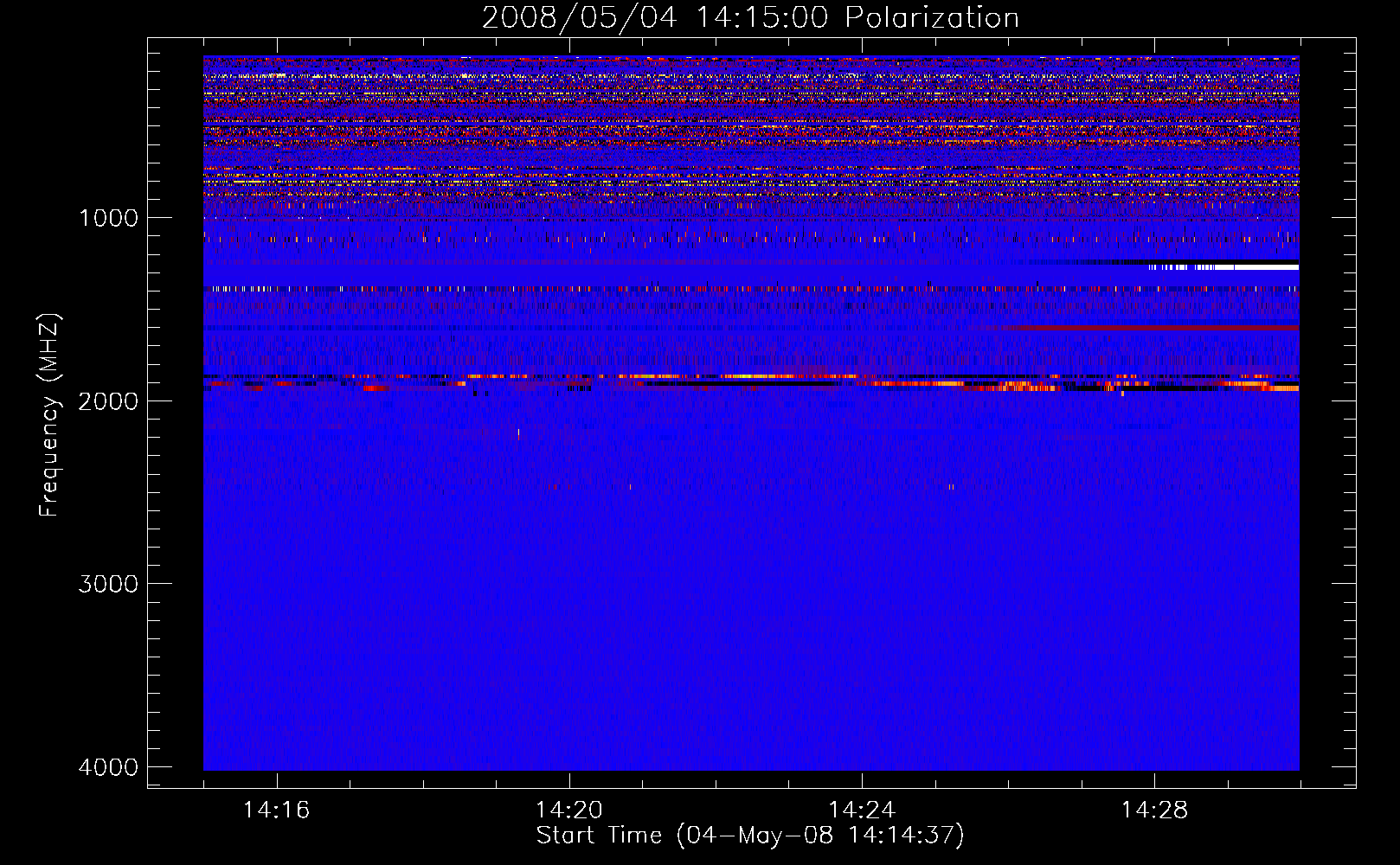Click the 'Start Time (04-May-08 14:14:37)' label
1400x865 pixels.
(x=750, y=836)
